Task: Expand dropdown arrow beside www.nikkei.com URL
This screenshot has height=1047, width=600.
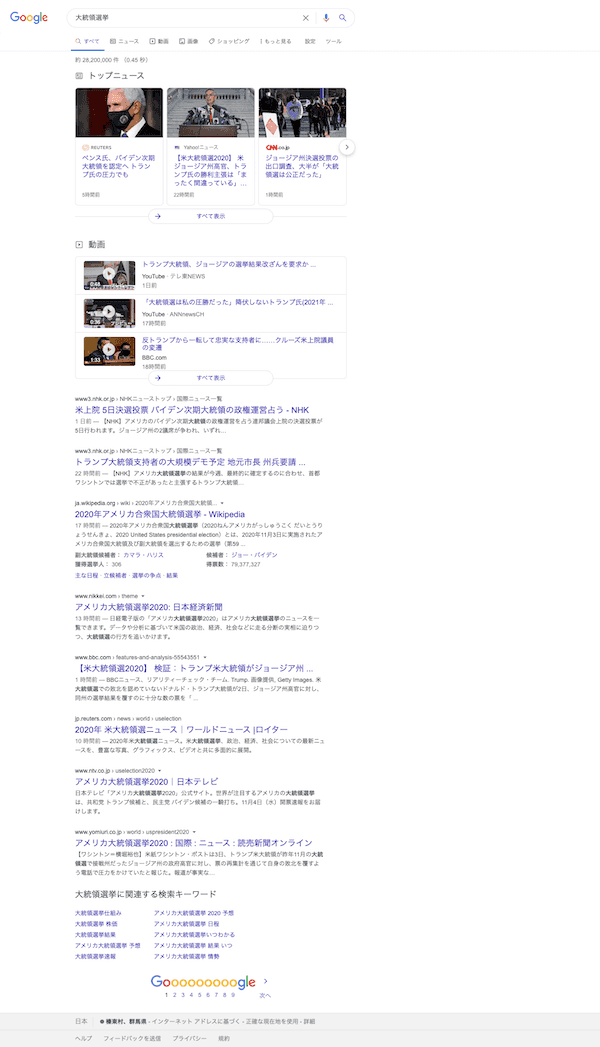Action: click(x=143, y=596)
